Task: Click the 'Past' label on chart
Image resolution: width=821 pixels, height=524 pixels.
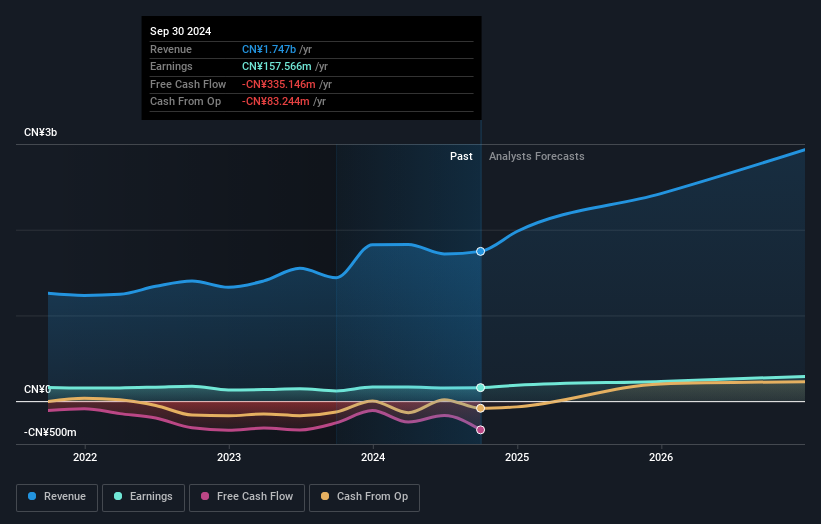Action: [461, 156]
